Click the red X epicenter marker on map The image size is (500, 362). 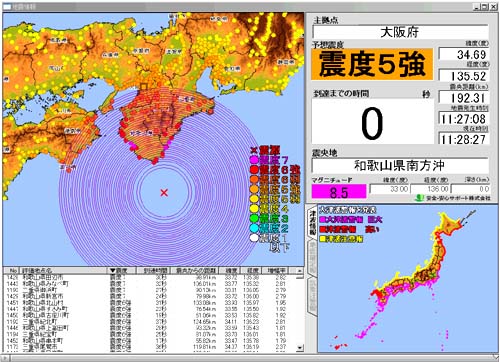click(164, 192)
